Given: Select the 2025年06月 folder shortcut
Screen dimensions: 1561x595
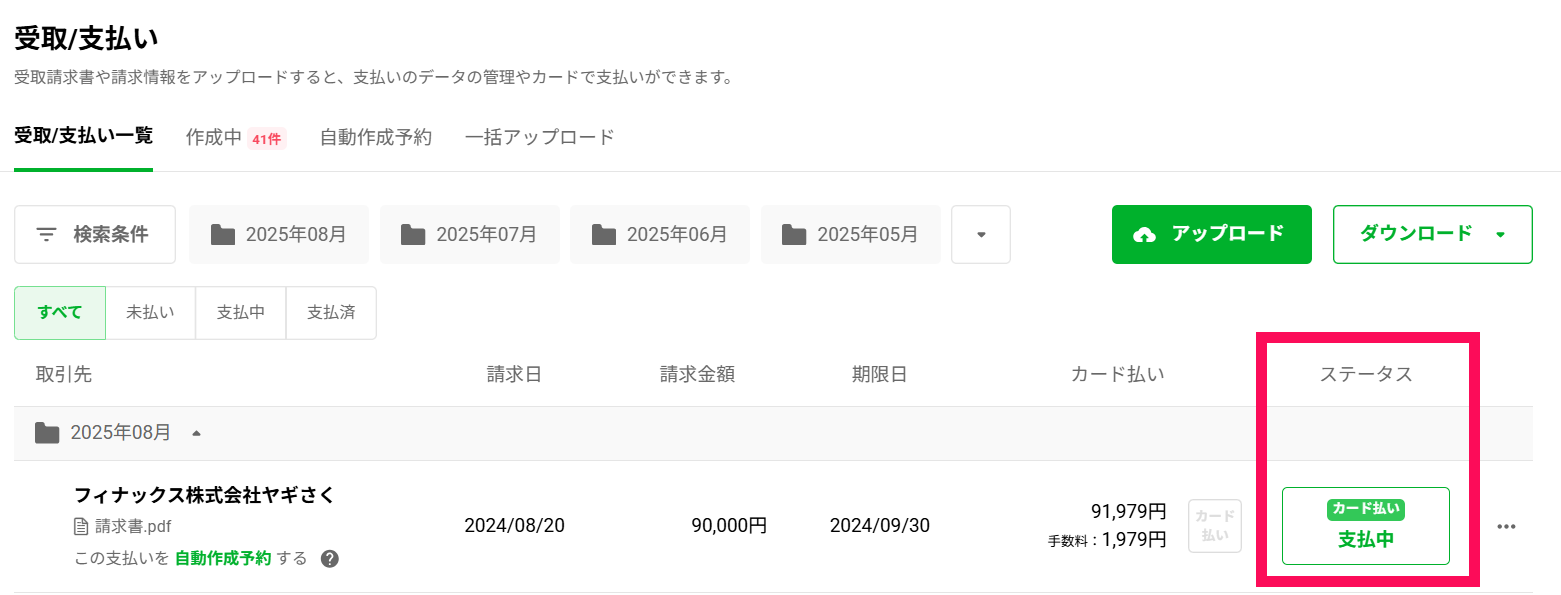Looking at the screenshot, I should tap(660, 235).
